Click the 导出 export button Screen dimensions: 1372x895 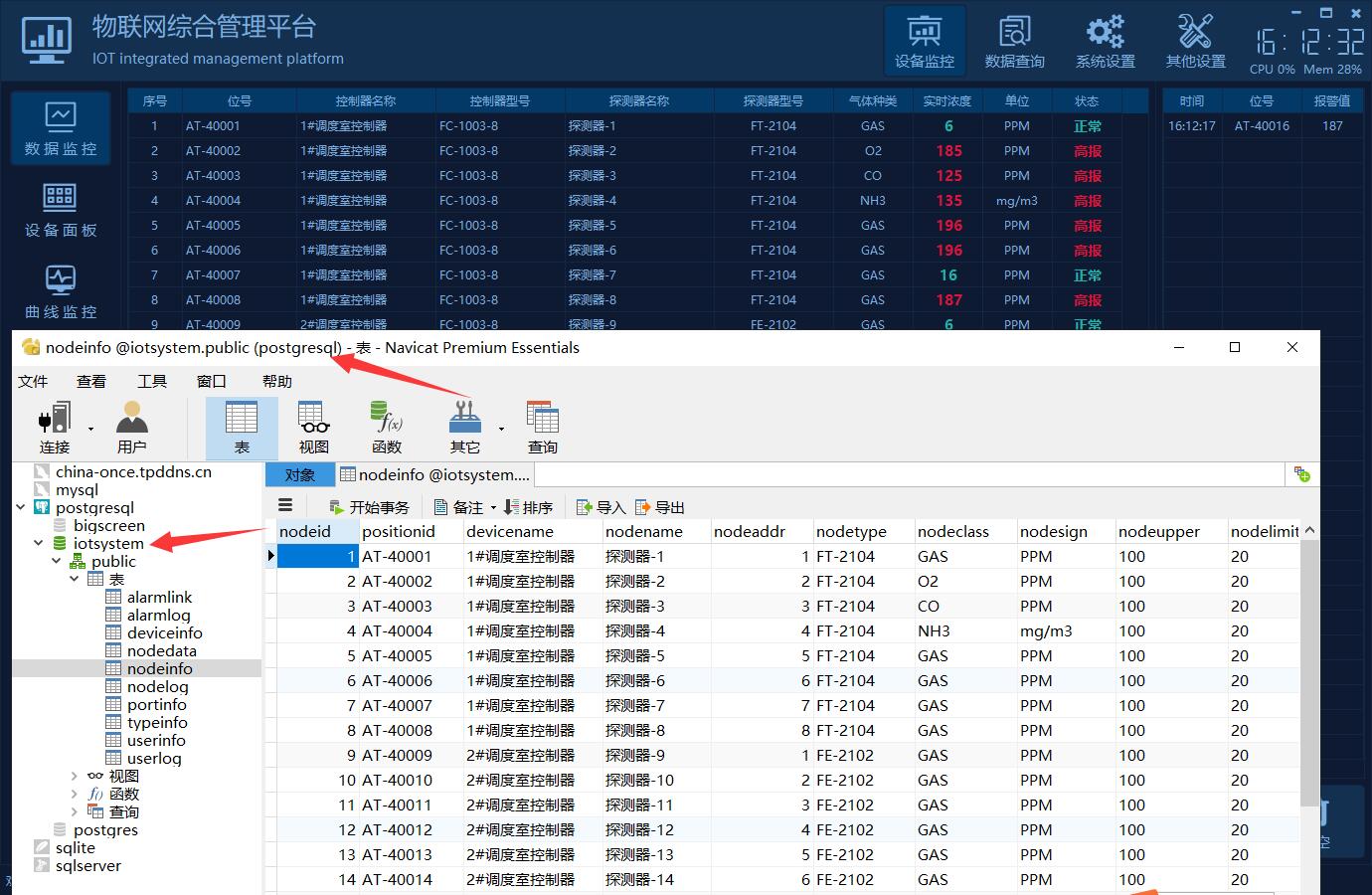click(660, 507)
